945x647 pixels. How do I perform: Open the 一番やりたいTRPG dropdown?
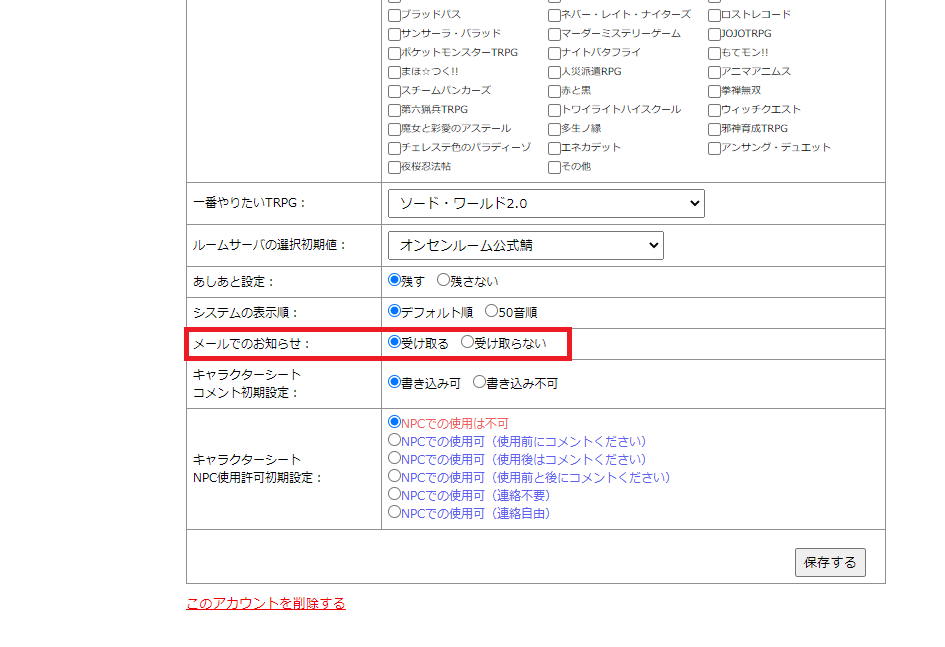546,204
